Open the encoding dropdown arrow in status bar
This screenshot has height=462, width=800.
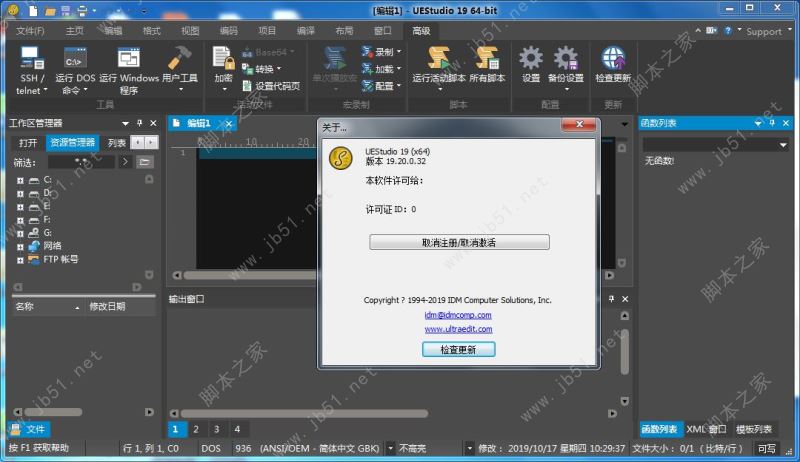coord(390,448)
